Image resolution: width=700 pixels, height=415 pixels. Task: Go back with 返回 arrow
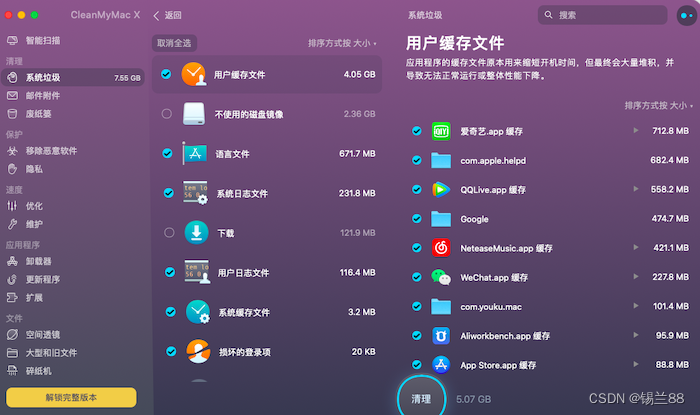(167, 15)
